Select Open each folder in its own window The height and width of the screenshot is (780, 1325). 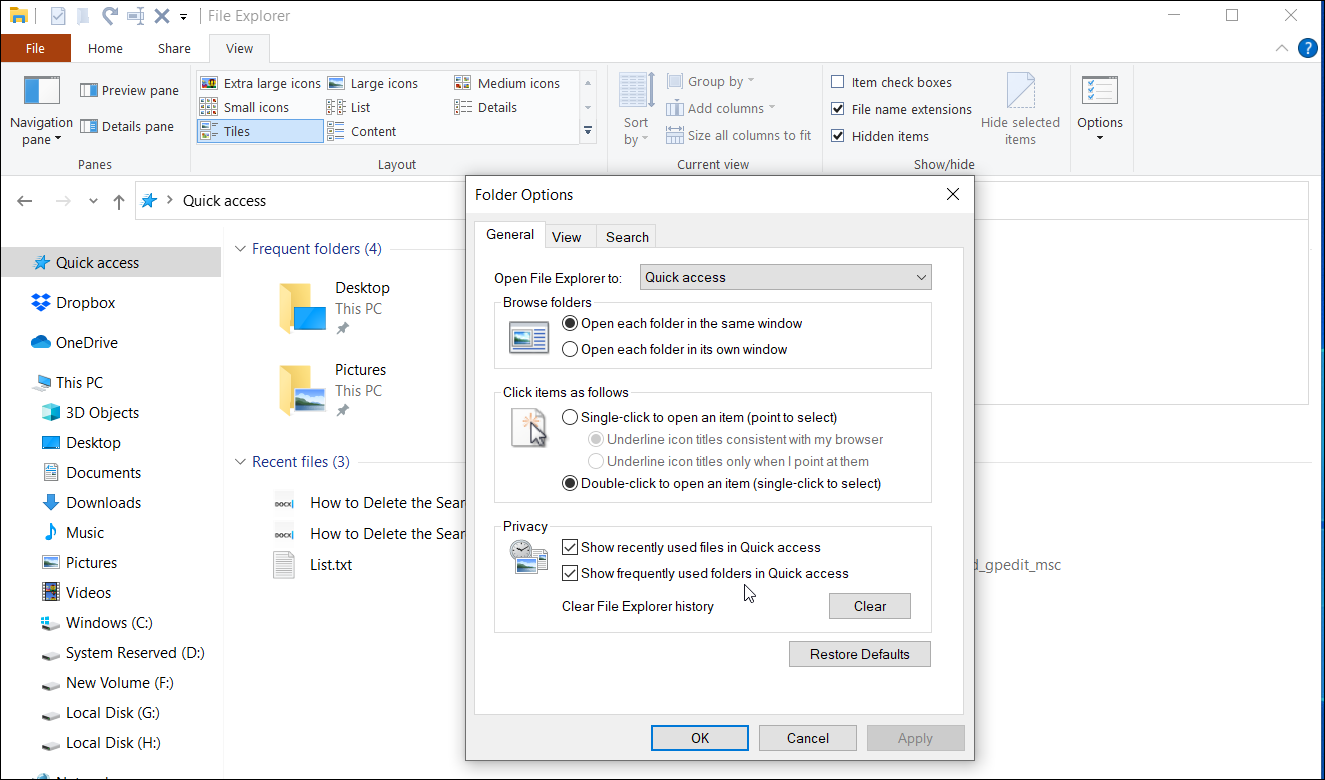pyautogui.click(x=571, y=348)
